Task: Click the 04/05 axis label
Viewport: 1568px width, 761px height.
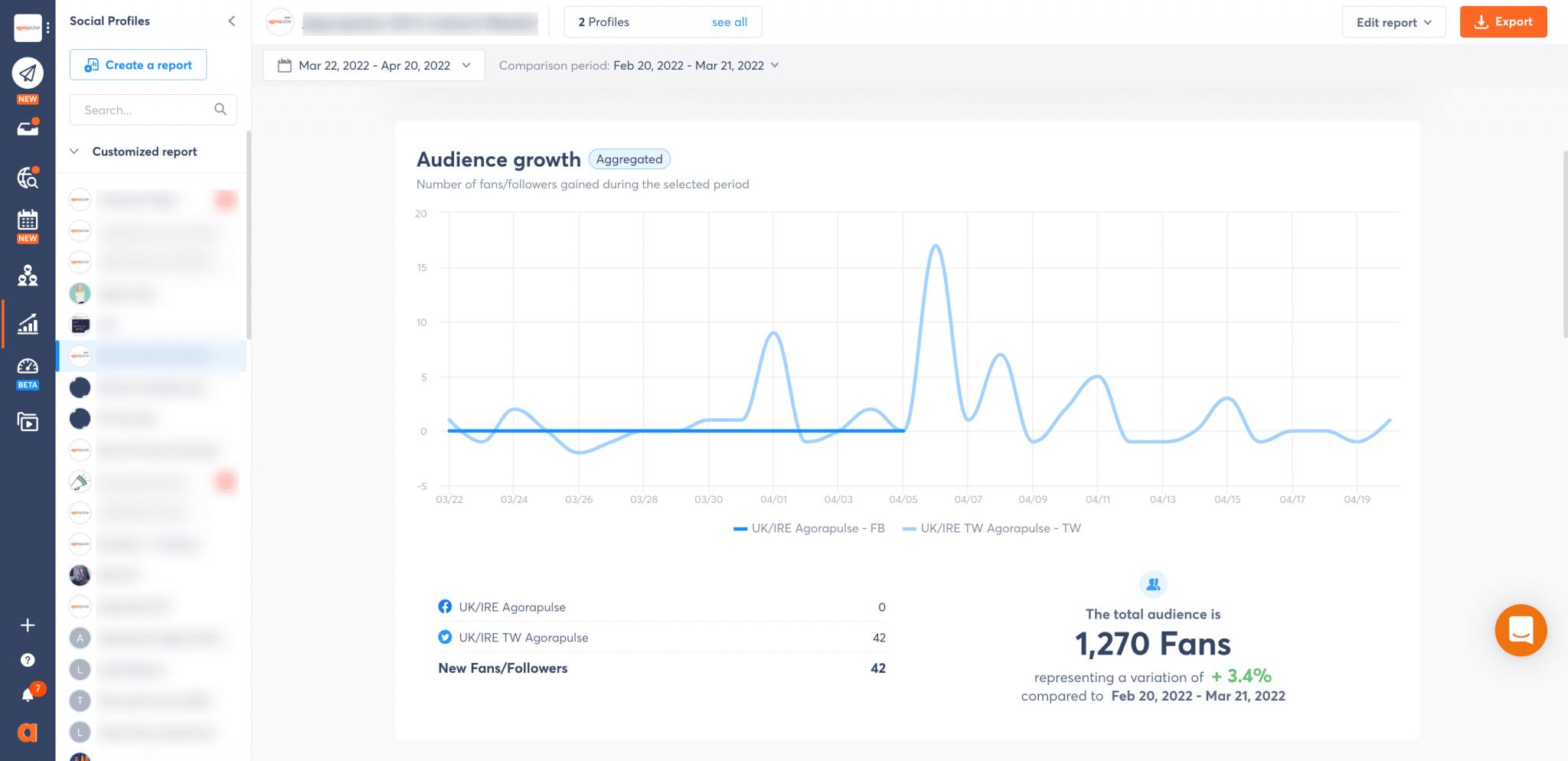Action: 903,499
